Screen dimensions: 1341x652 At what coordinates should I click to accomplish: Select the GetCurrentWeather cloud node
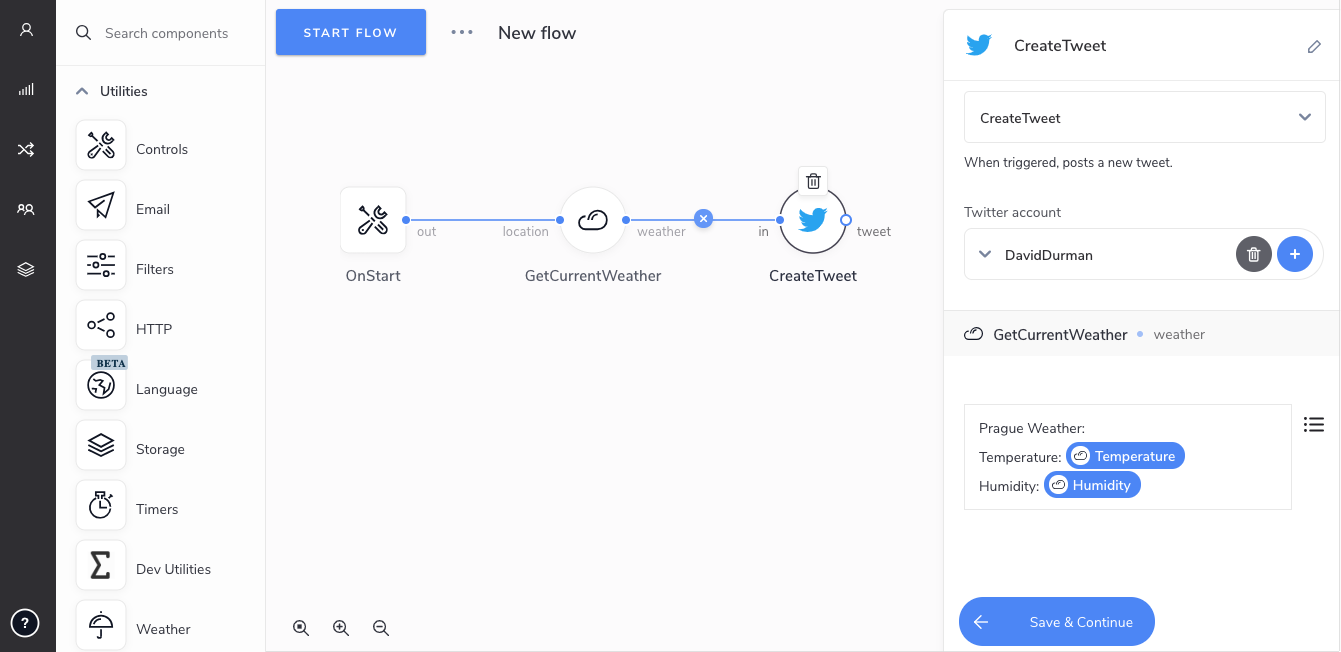[593, 220]
